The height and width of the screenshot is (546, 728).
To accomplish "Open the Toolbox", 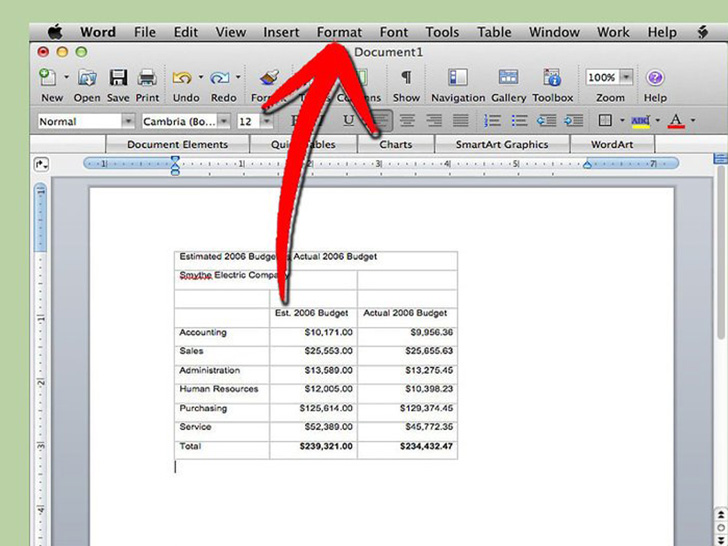I will pyautogui.click(x=552, y=77).
